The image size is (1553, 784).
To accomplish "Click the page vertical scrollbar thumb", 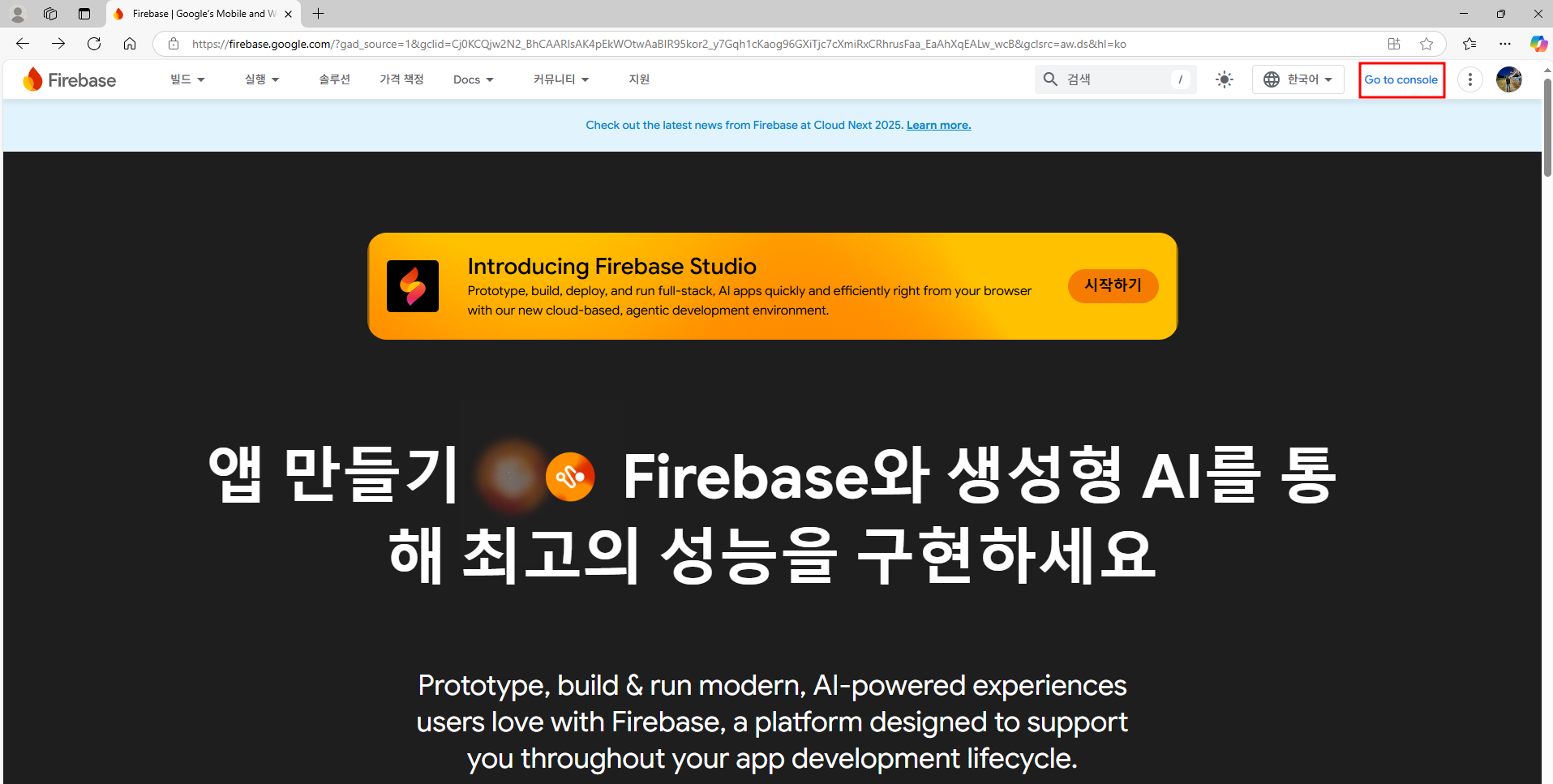I will click(x=1547, y=127).
